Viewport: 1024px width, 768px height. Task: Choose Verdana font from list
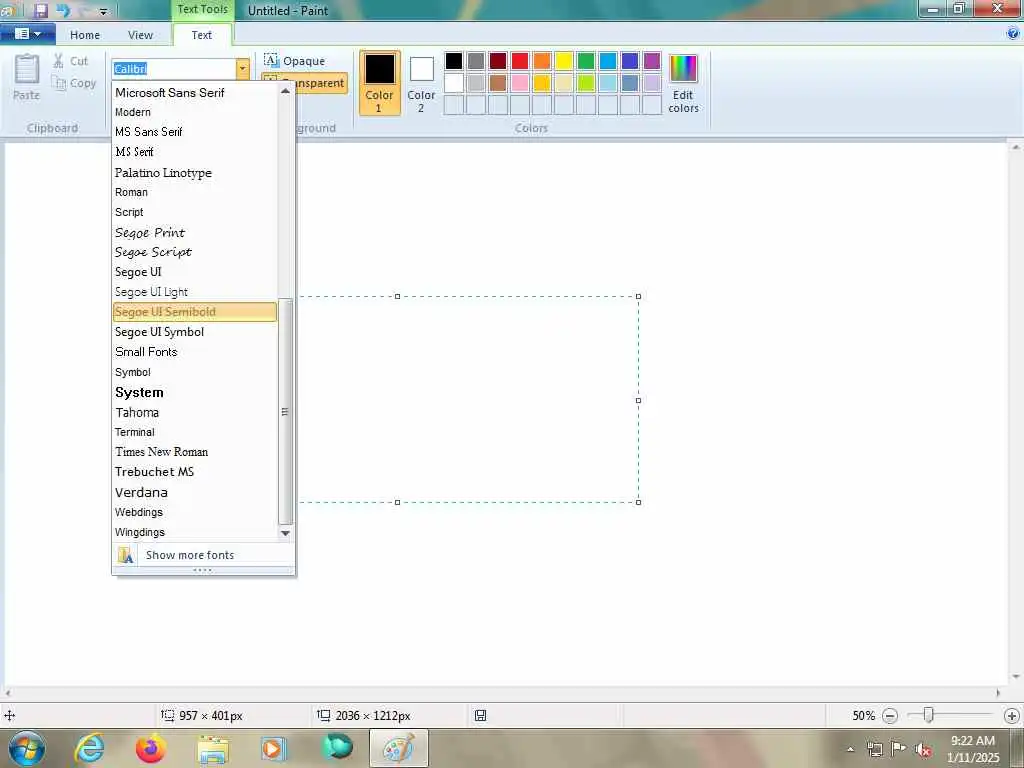pyautogui.click(x=195, y=492)
